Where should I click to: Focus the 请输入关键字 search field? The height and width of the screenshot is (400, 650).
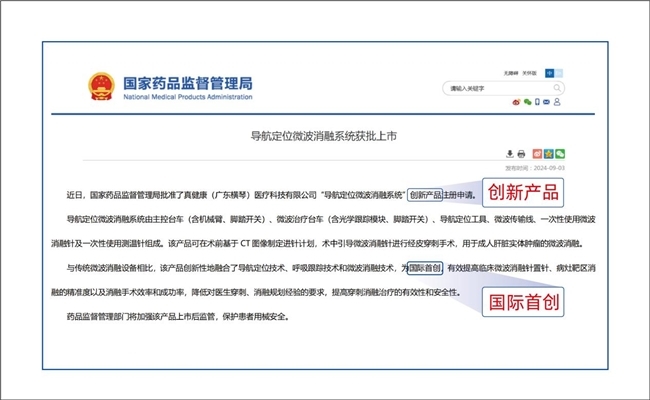click(x=503, y=88)
